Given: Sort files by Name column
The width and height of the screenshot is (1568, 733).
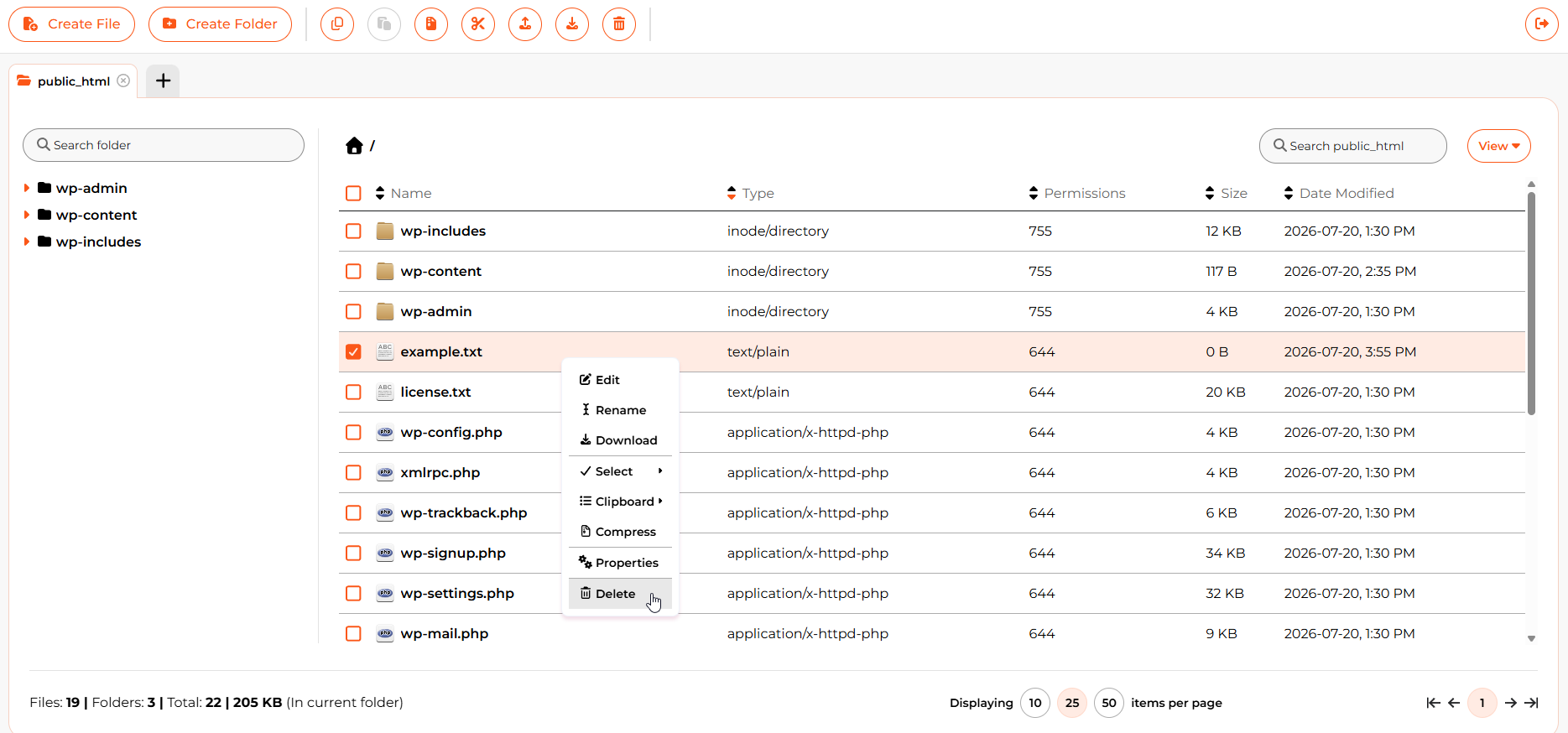Looking at the screenshot, I should pos(404,193).
